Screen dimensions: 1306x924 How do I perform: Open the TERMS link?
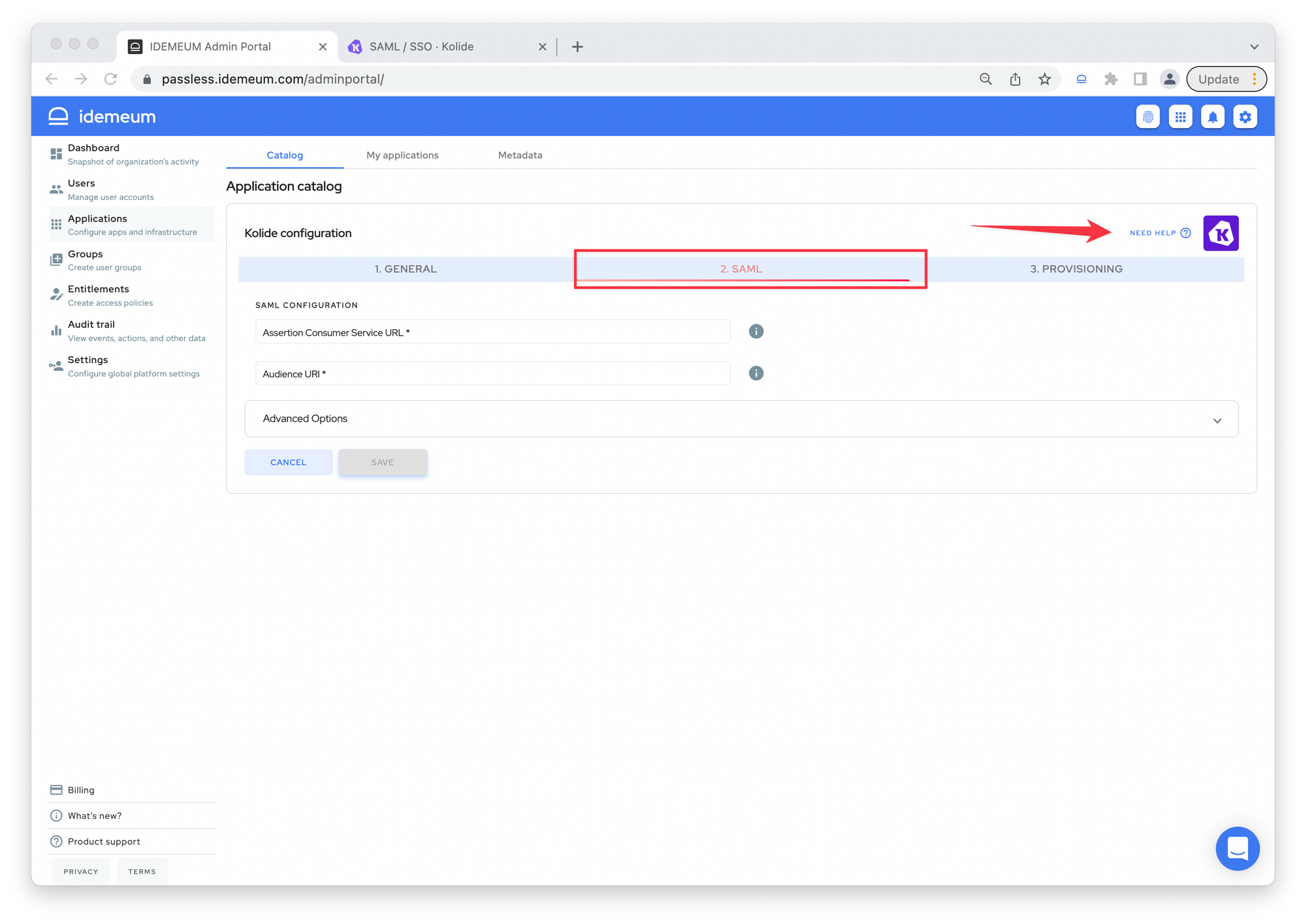(142, 872)
